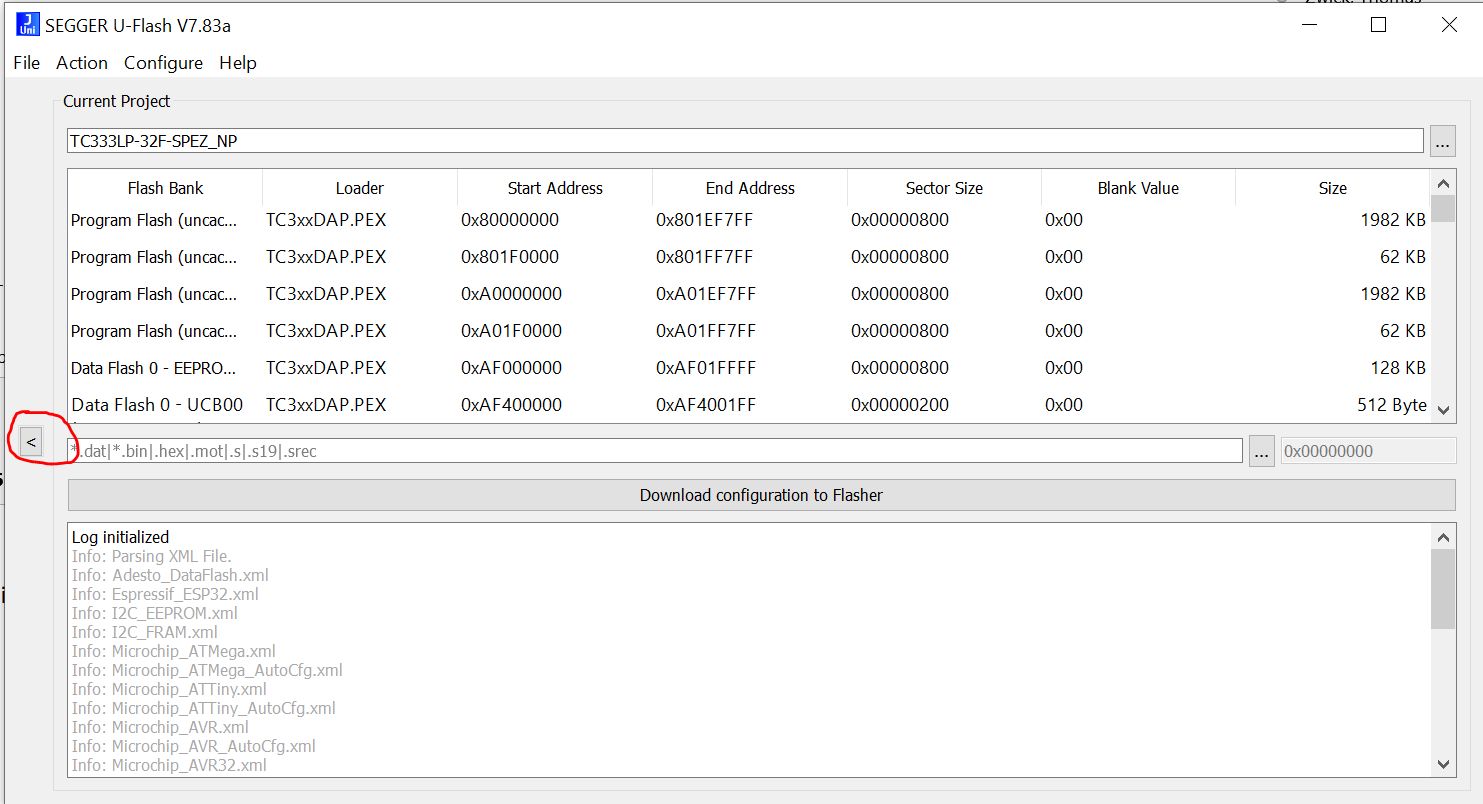This screenshot has height=804, width=1483.
Task: Browse for a project using the top ... button
Action: [x=1442, y=142]
